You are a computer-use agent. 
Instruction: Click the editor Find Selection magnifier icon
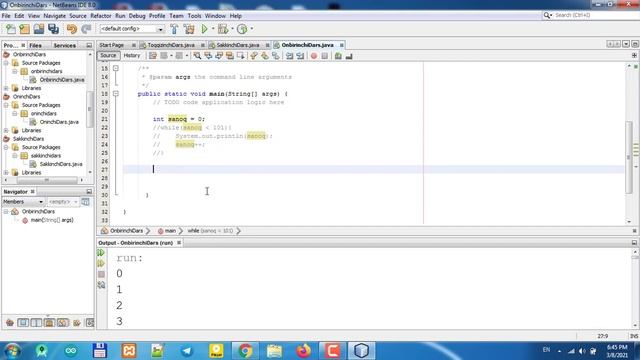(x=197, y=56)
